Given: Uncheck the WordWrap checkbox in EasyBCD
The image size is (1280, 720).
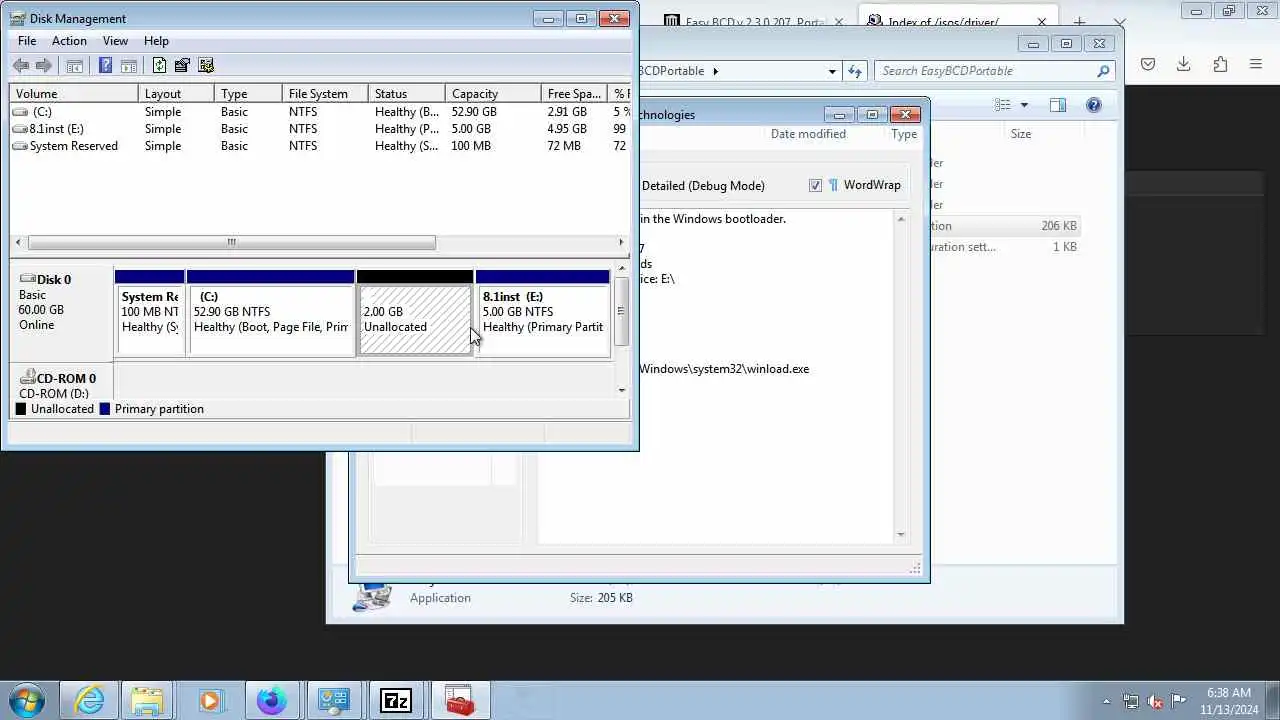Looking at the screenshot, I should point(815,185).
